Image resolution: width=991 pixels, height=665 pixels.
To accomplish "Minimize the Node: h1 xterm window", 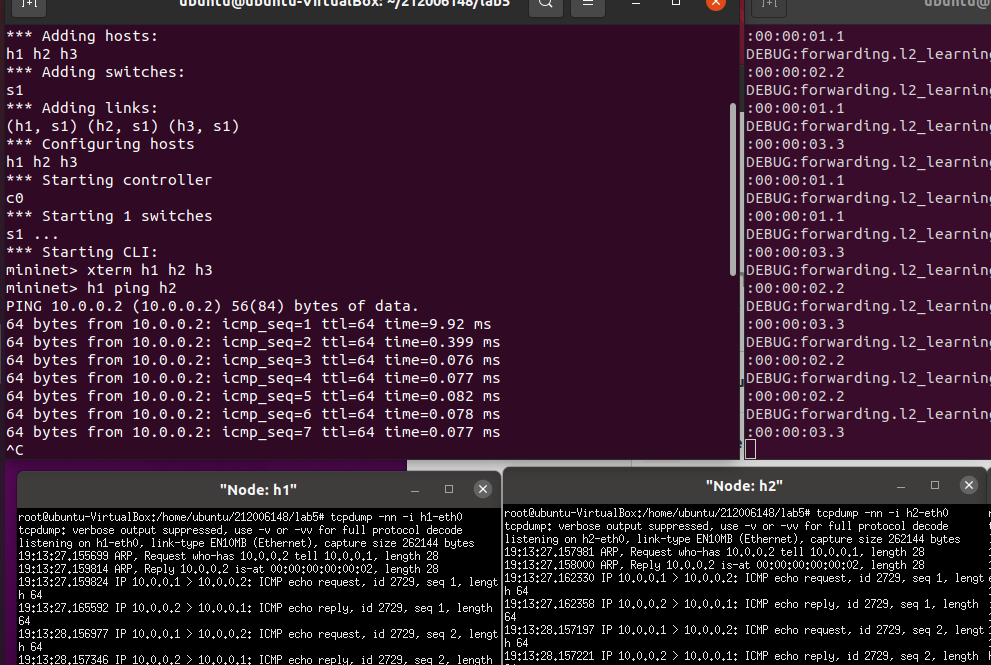I will click(x=415, y=490).
